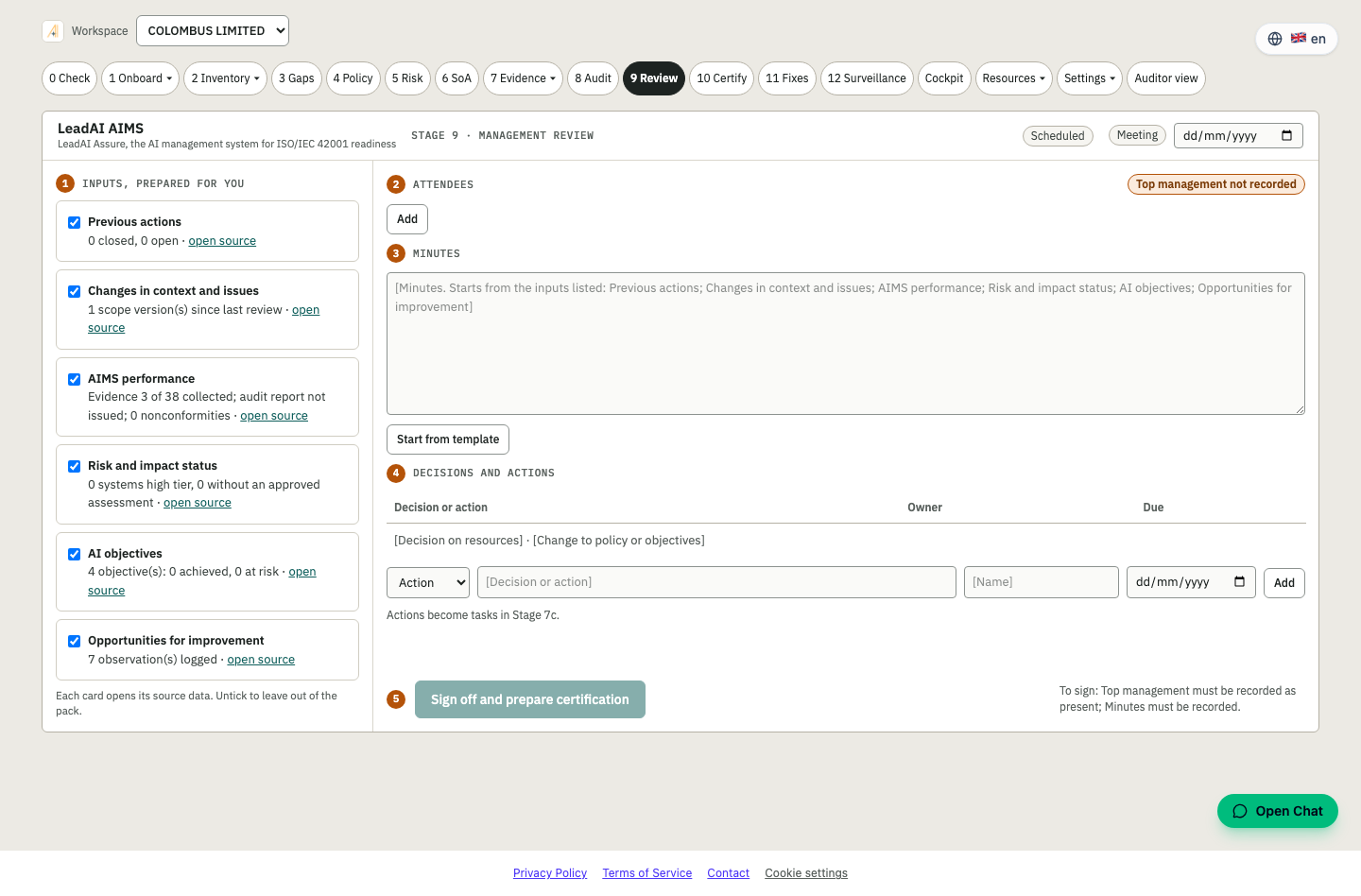This screenshot has width=1361, height=896.
Task: Switch to Auditor view
Action: [1166, 78]
